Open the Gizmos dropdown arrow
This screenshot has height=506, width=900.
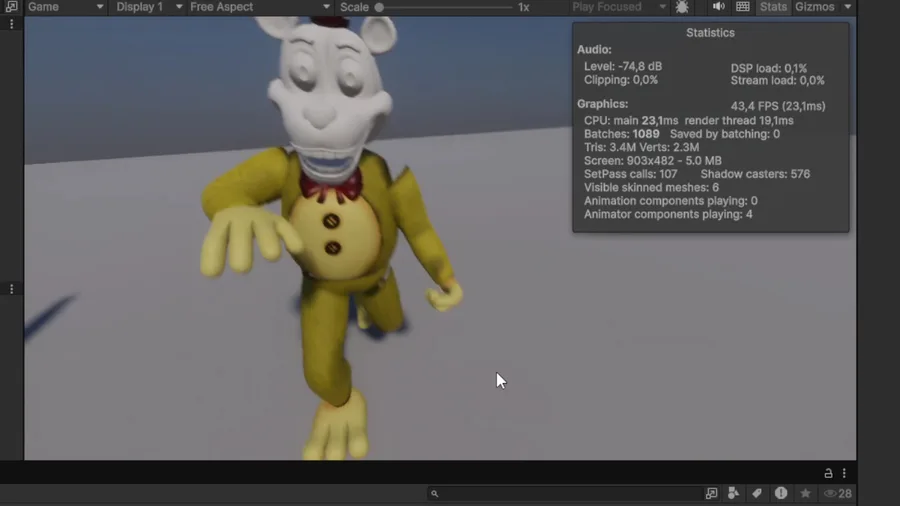[848, 7]
